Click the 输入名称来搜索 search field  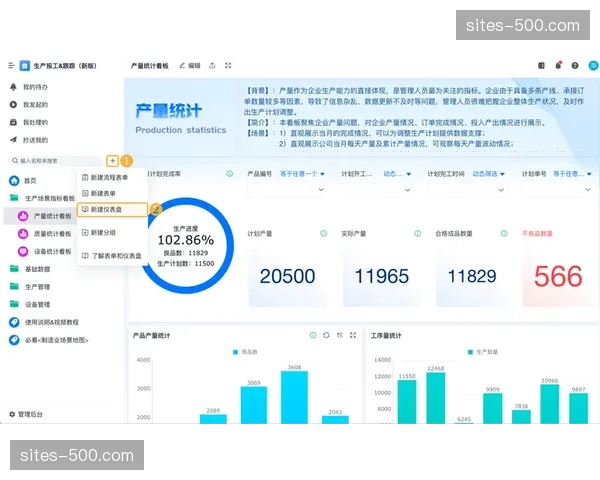54,161
